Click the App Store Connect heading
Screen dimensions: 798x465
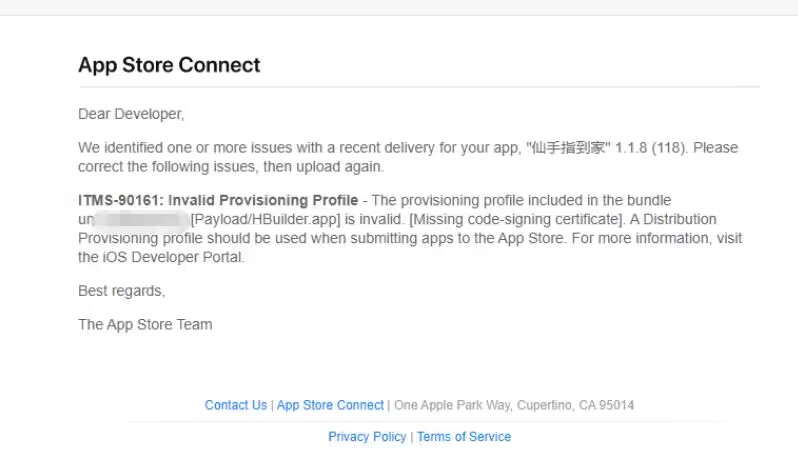pyautogui.click(x=169, y=65)
